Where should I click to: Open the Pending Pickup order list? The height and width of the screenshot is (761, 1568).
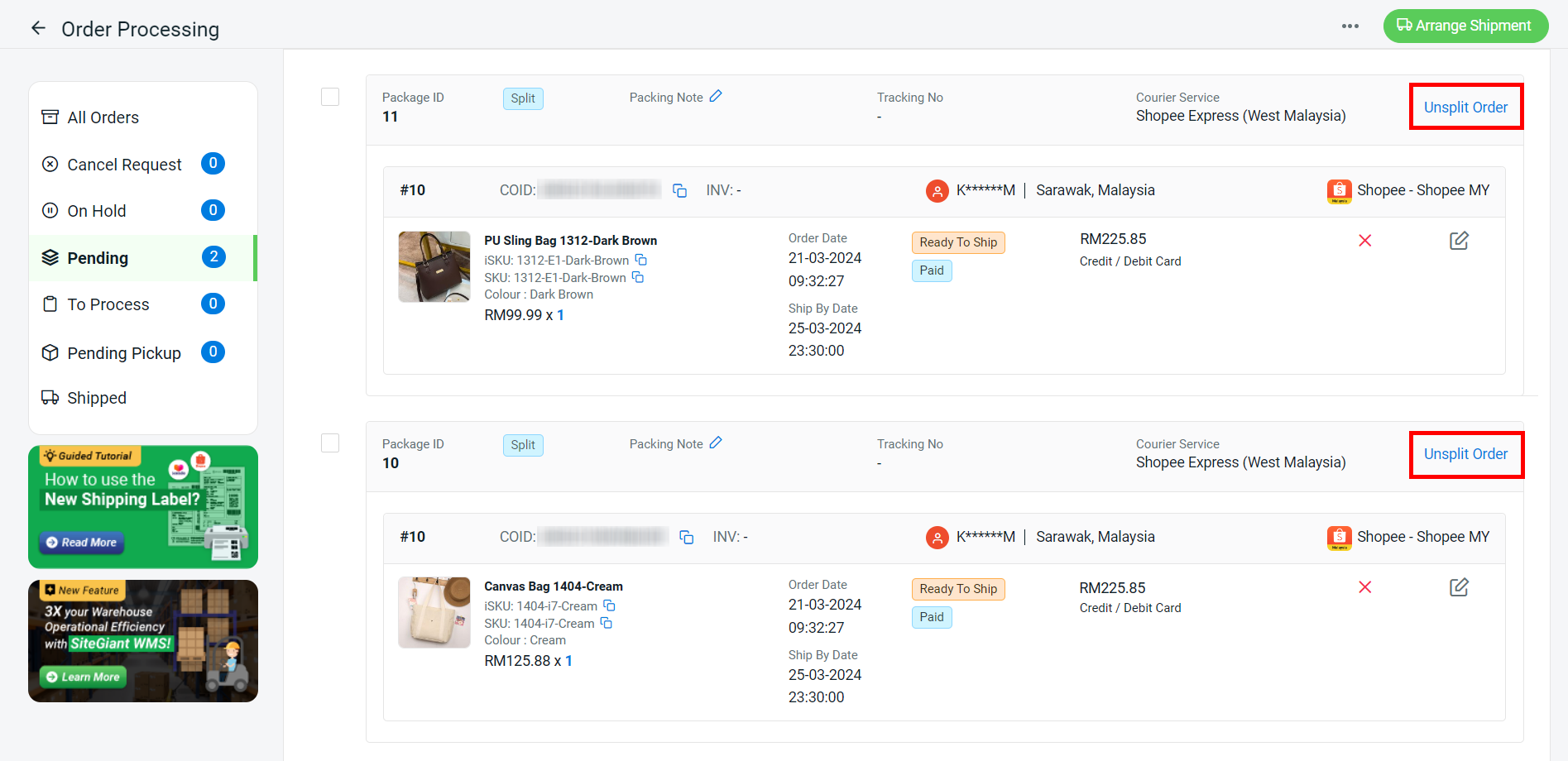tap(123, 353)
